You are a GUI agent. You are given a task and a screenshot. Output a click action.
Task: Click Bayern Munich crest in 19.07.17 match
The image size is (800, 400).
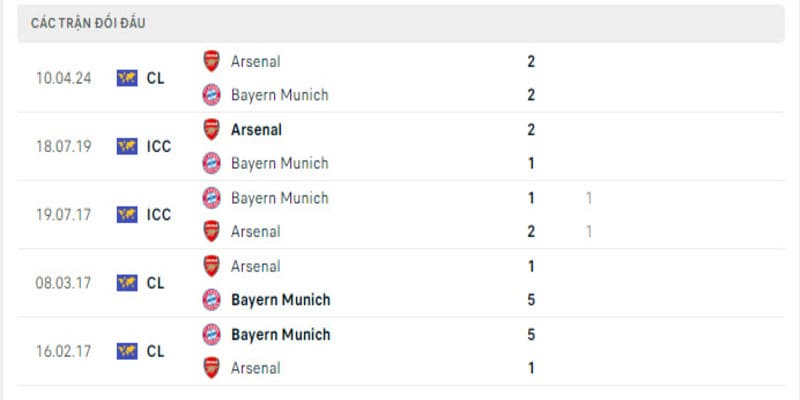click(211, 197)
